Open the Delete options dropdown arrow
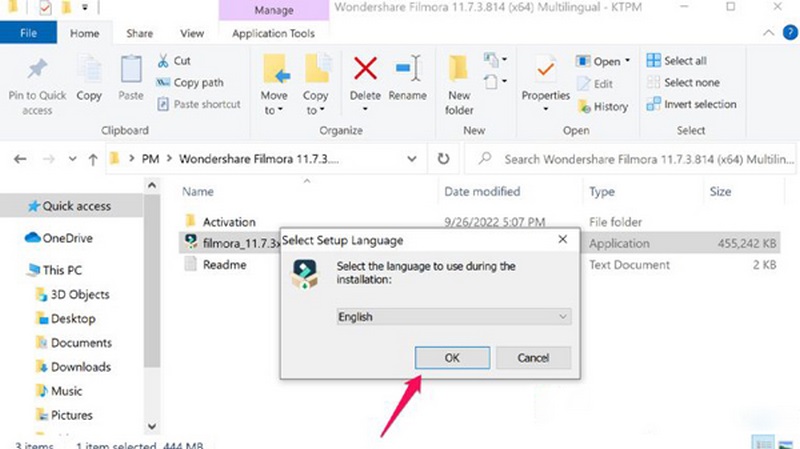800x449 pixels. (x=365, y=109)
